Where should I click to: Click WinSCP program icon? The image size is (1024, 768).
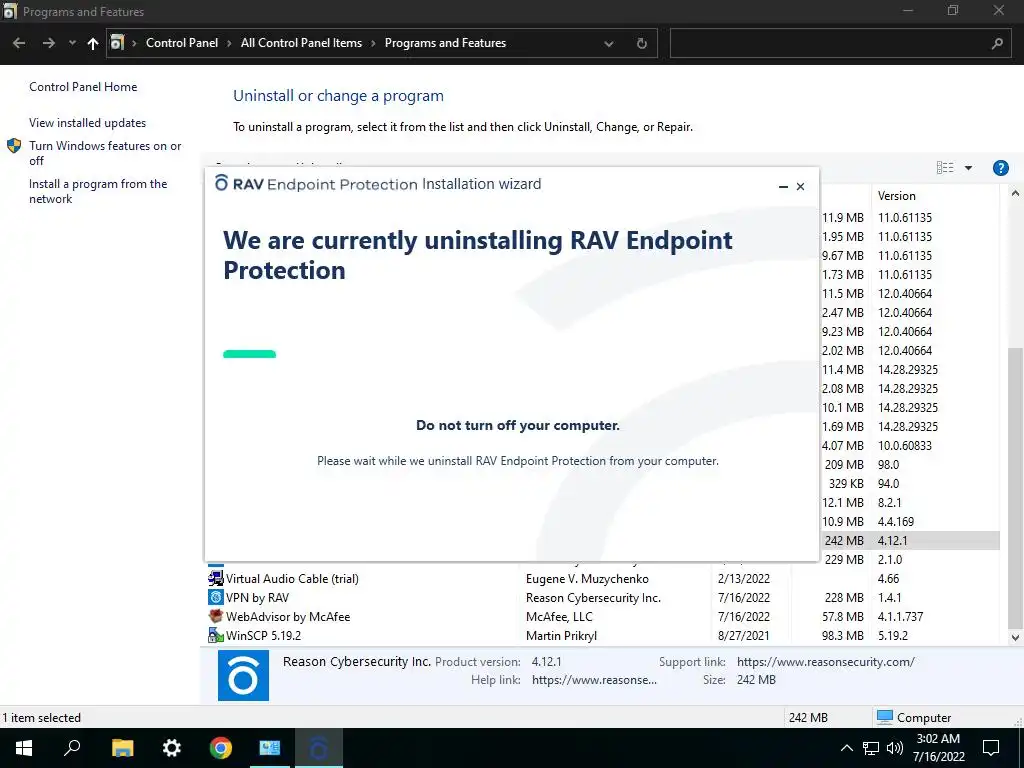pyautogui.click(x=216, y=635)
